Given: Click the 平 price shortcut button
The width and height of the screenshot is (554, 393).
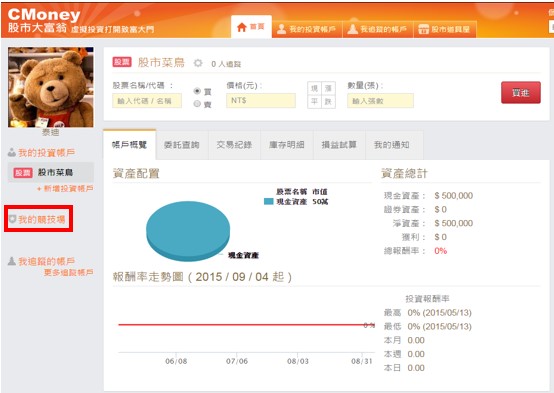Looking at the screenshot, I should point(314,102).
